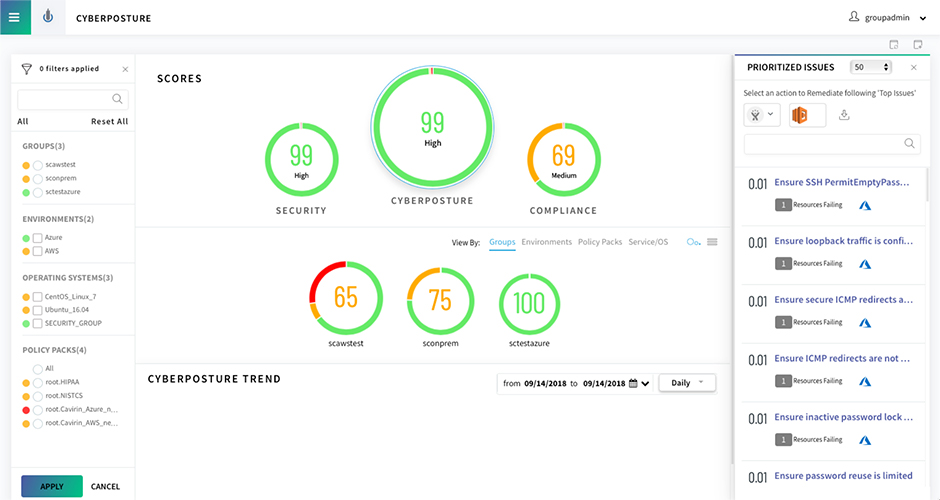The height and width of the screenshot is (500, 940).
Task: Click the Cyberposture score 99 gauge
Action: pos(432,127)
